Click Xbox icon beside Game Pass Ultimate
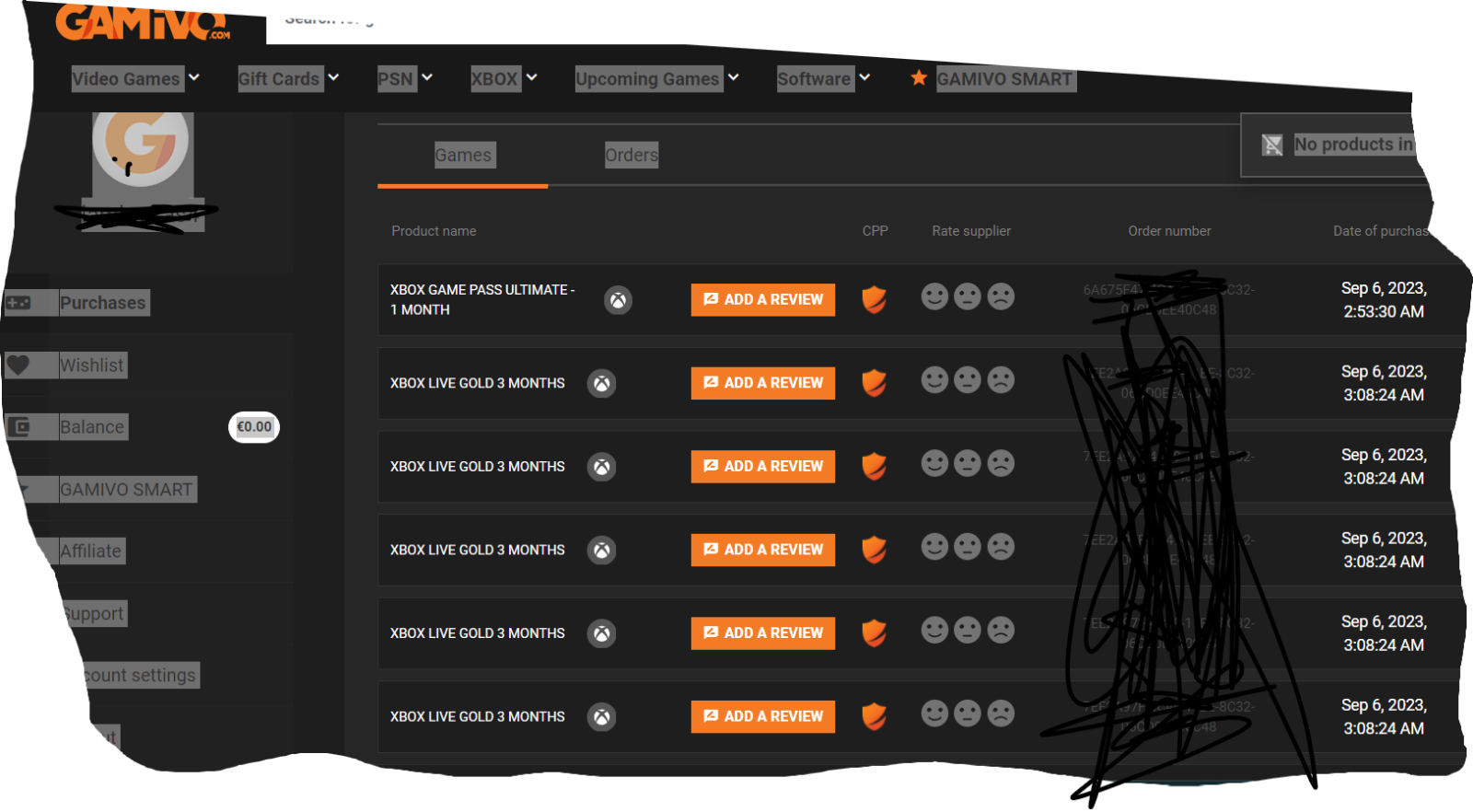1473x812 pixels. click(618, 300)
